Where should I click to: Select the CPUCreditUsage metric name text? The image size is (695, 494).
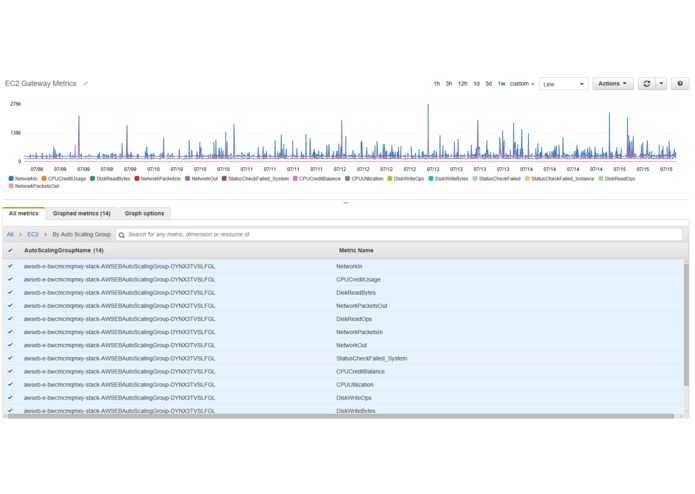[x=358, y=280]
